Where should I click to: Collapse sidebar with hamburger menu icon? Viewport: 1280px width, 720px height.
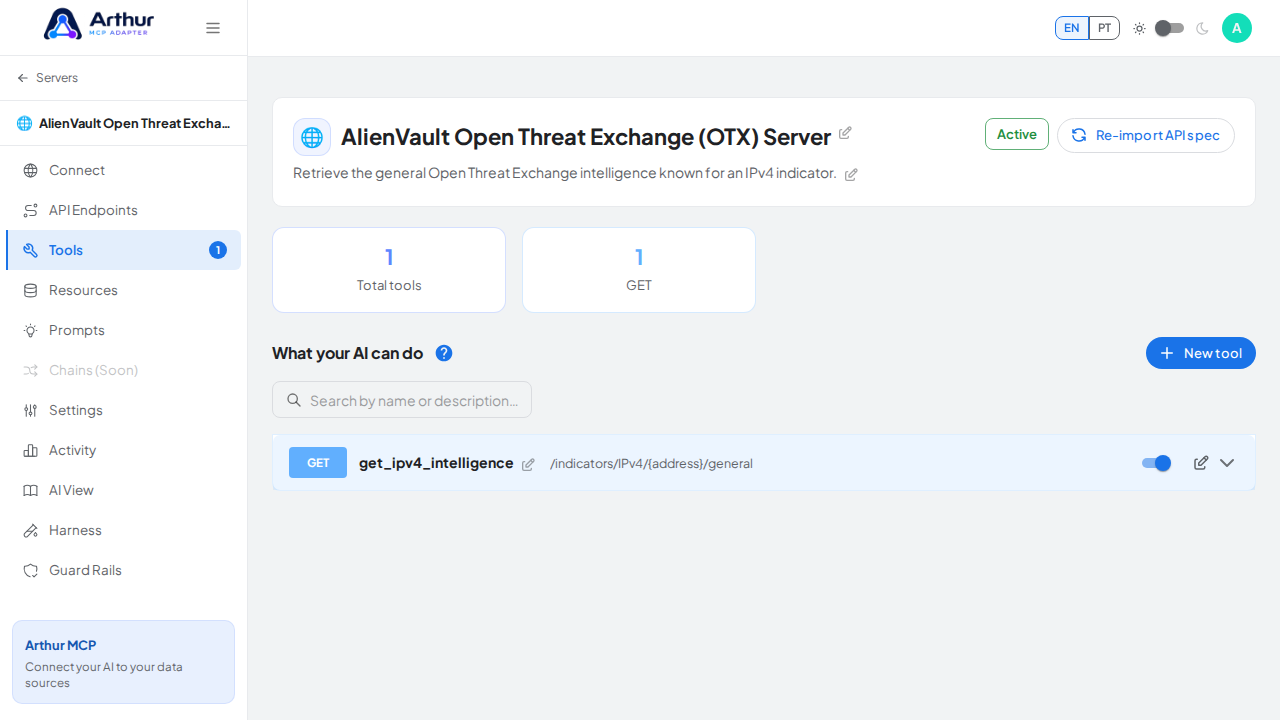(213, 28)
